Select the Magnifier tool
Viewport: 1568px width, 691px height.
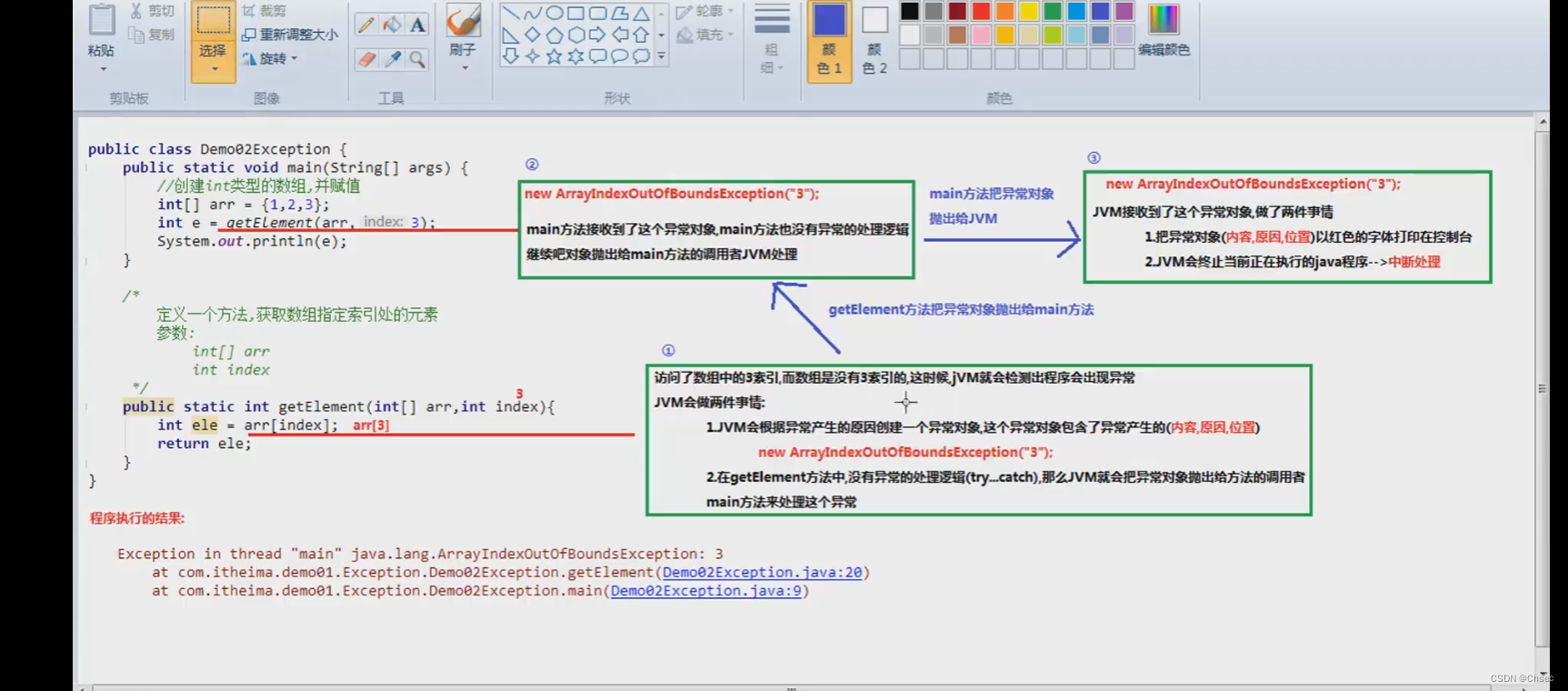(417, 59)
